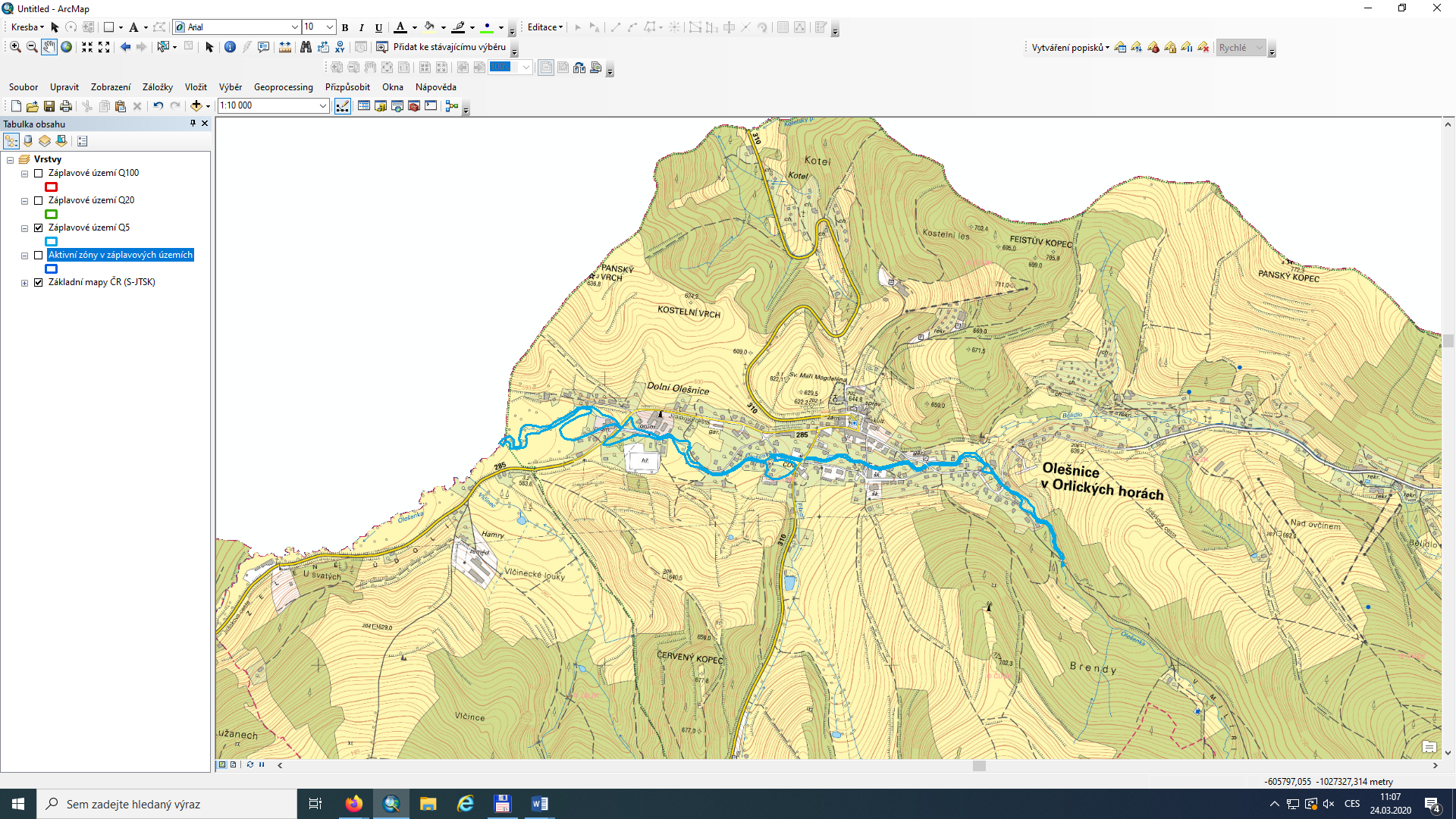Click the Vytváření popisků button
This screenshot has height=819, width=1456.
[x=1069, y=48]
